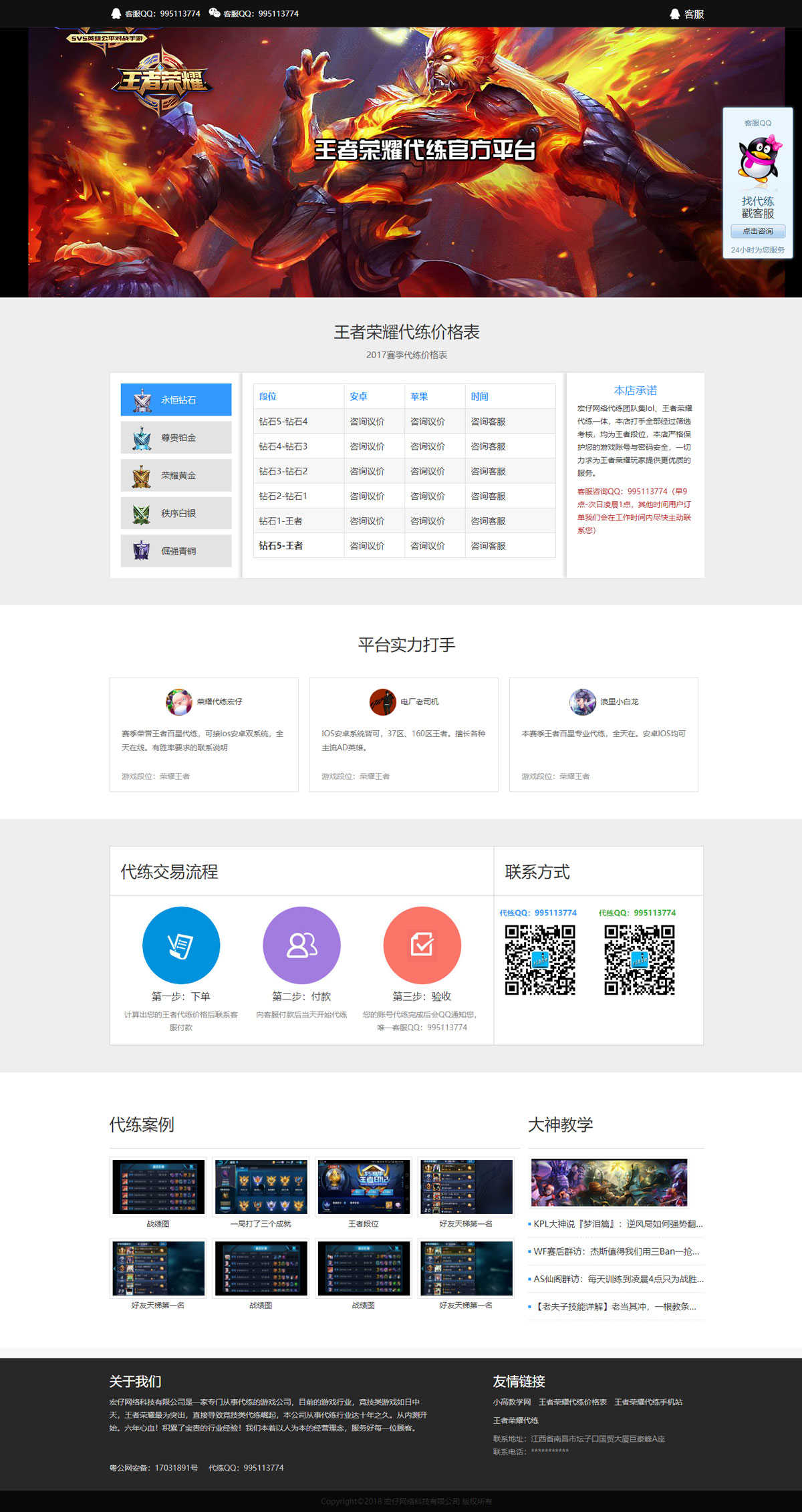Click the bronze rank badge icon

[142, 551]
